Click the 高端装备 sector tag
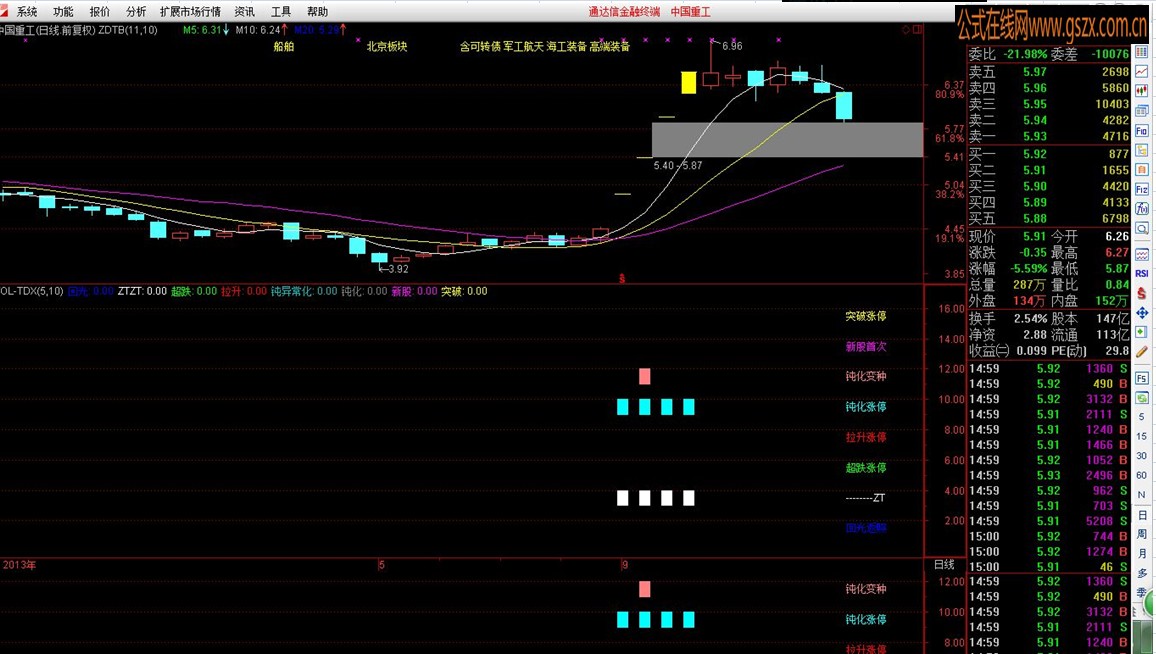 point(610,46)
